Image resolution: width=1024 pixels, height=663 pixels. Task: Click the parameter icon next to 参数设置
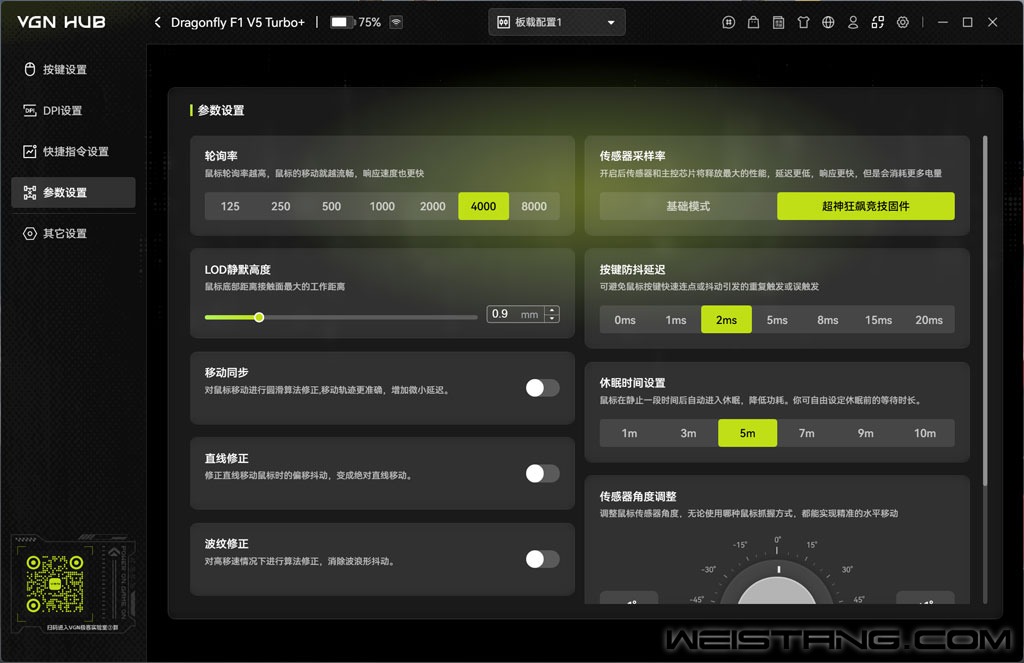[x=29, y=193]
